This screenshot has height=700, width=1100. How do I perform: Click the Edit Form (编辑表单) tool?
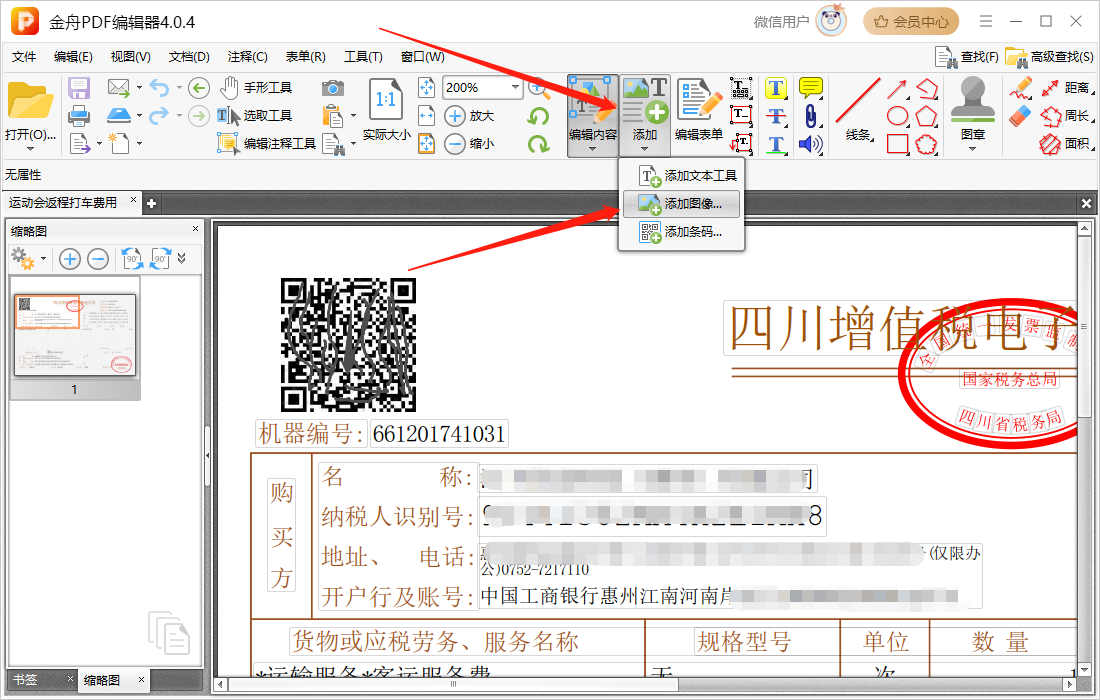[x=699, y=111]
